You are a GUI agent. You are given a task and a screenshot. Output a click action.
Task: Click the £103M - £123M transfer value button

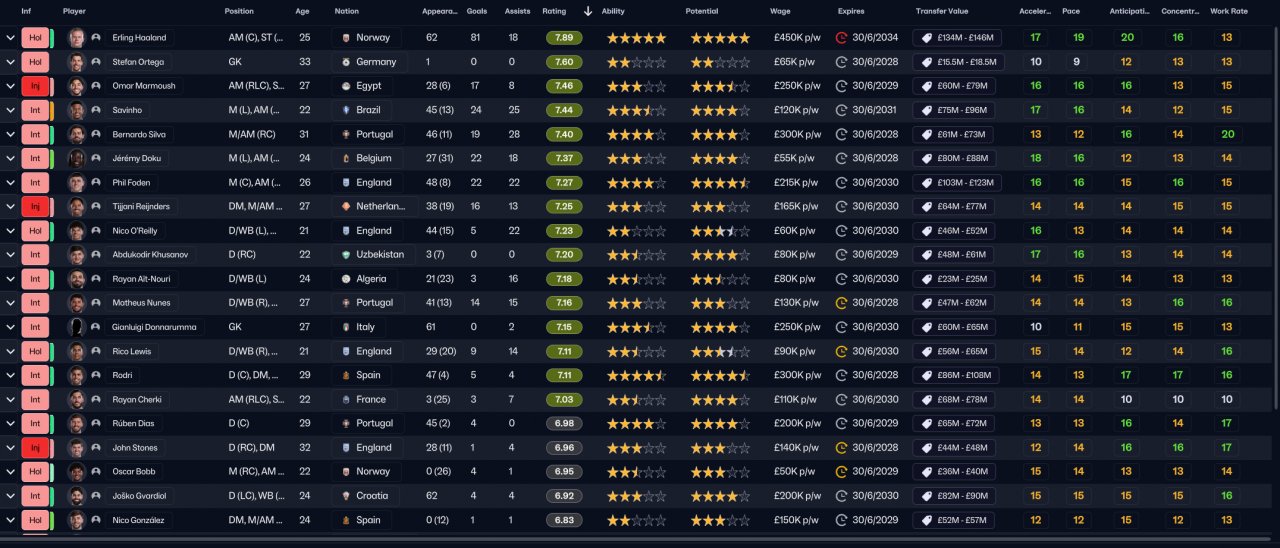(957, 182)
